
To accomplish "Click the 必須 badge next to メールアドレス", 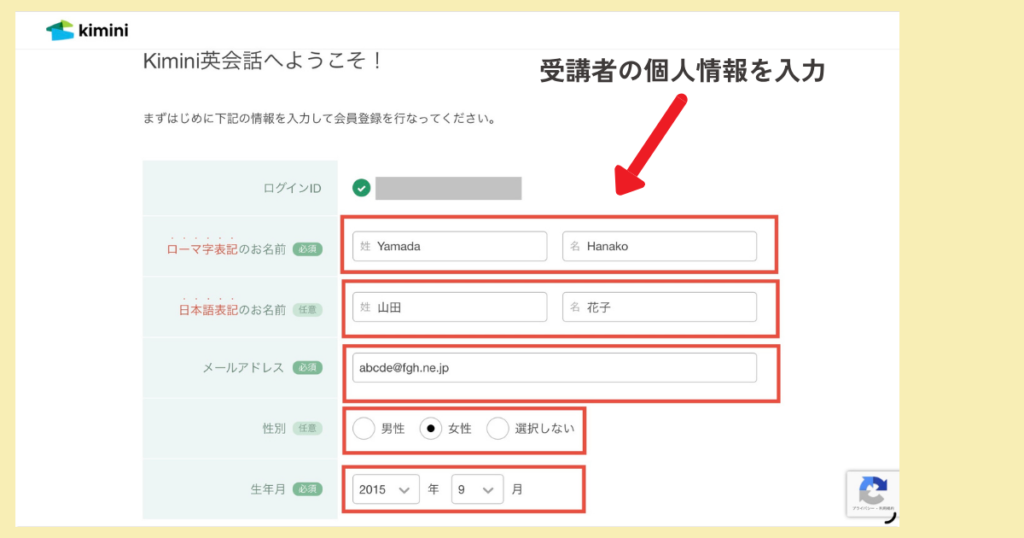I will coord(307,368).
